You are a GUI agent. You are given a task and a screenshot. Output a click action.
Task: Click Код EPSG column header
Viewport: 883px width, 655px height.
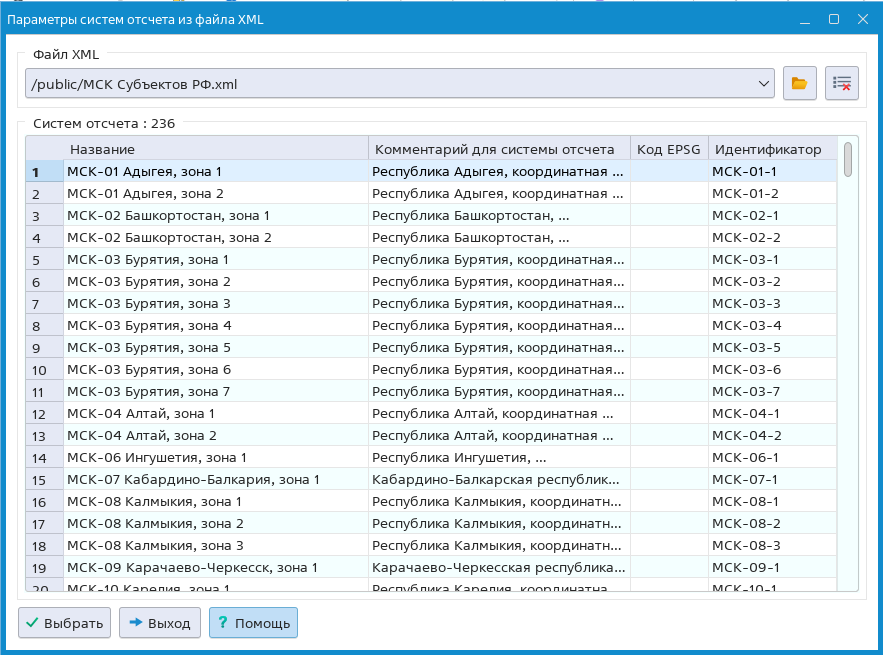coord(669,149)
